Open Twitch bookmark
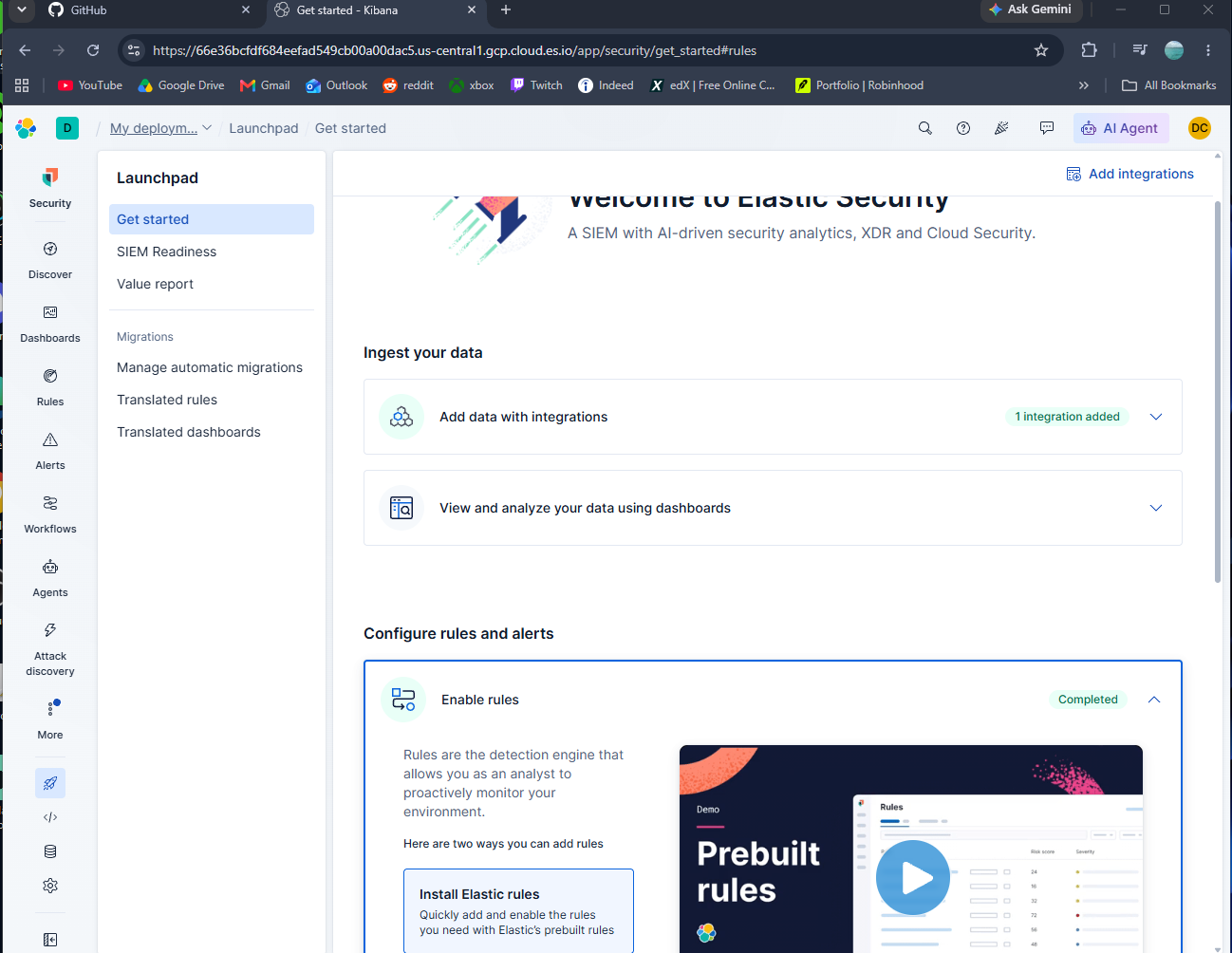This screenshot has width=1232, height=953. point(536,85)
